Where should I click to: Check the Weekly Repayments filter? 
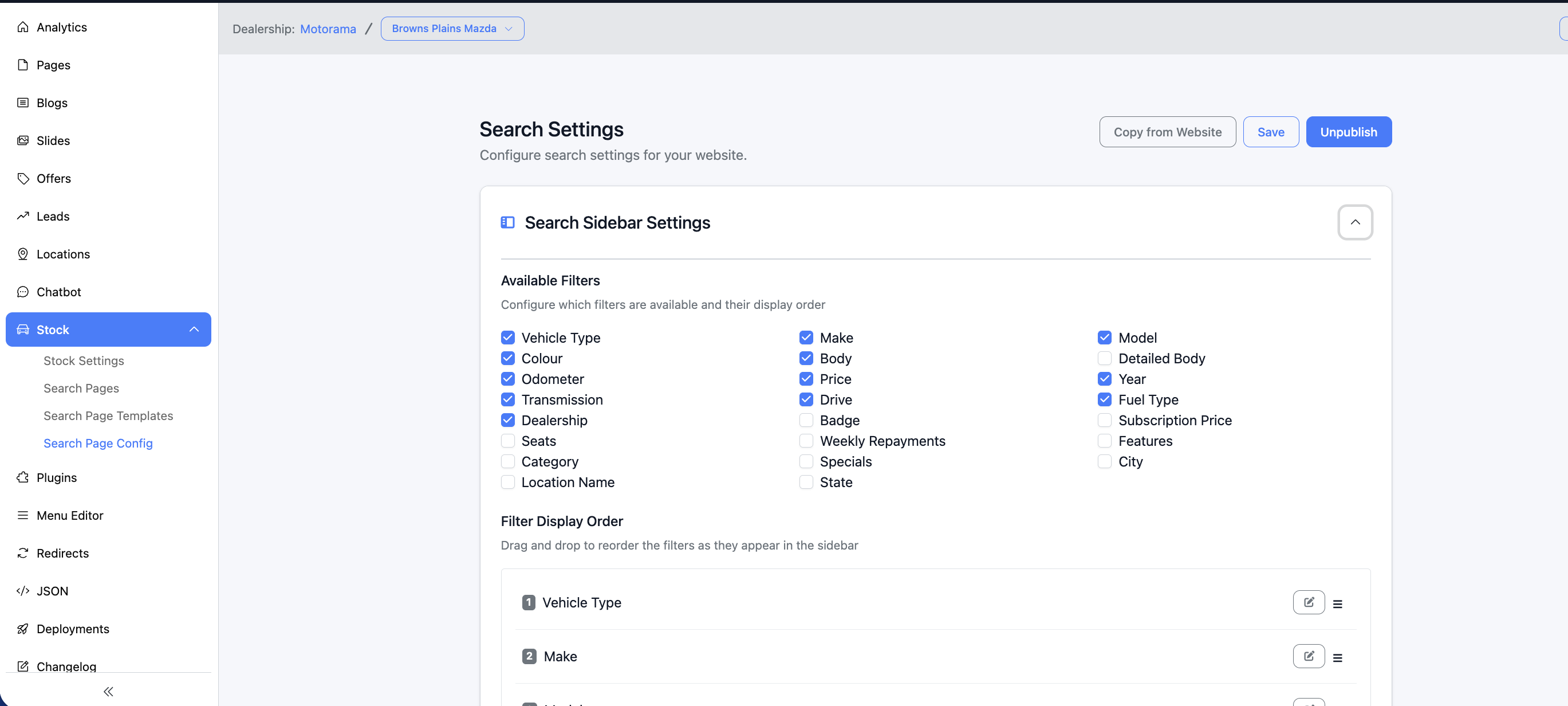(806, 441)
